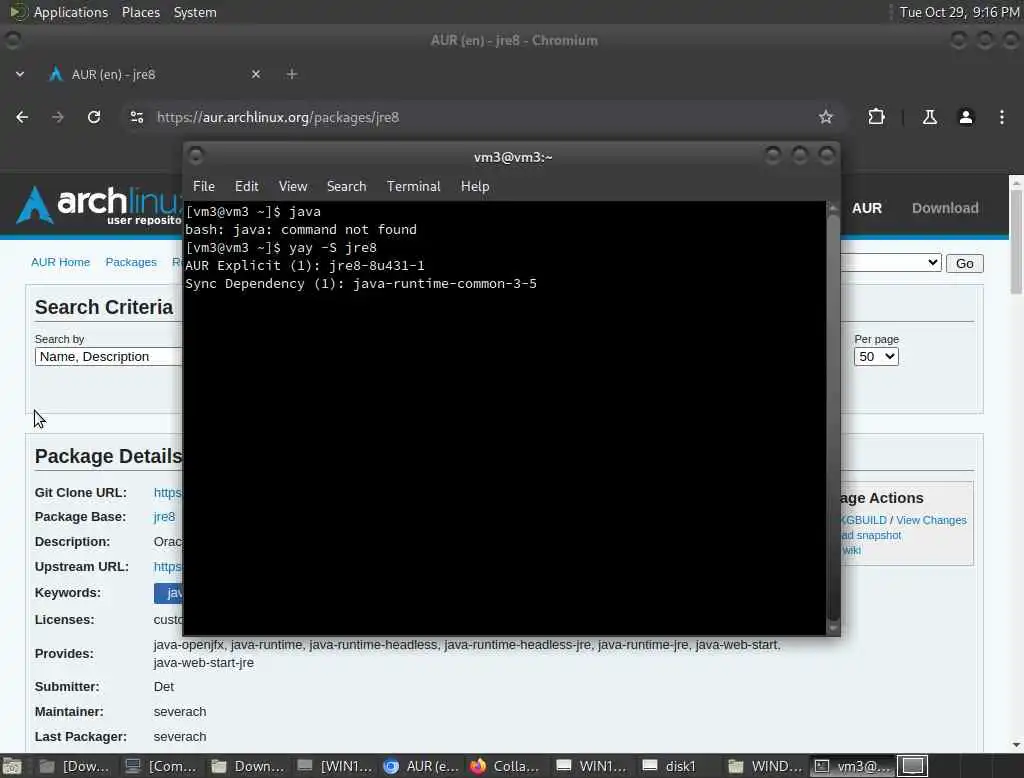The image size is (1024, 778).
Task: Open the Edit menu in the terminal
Action: tap(246, 186)
